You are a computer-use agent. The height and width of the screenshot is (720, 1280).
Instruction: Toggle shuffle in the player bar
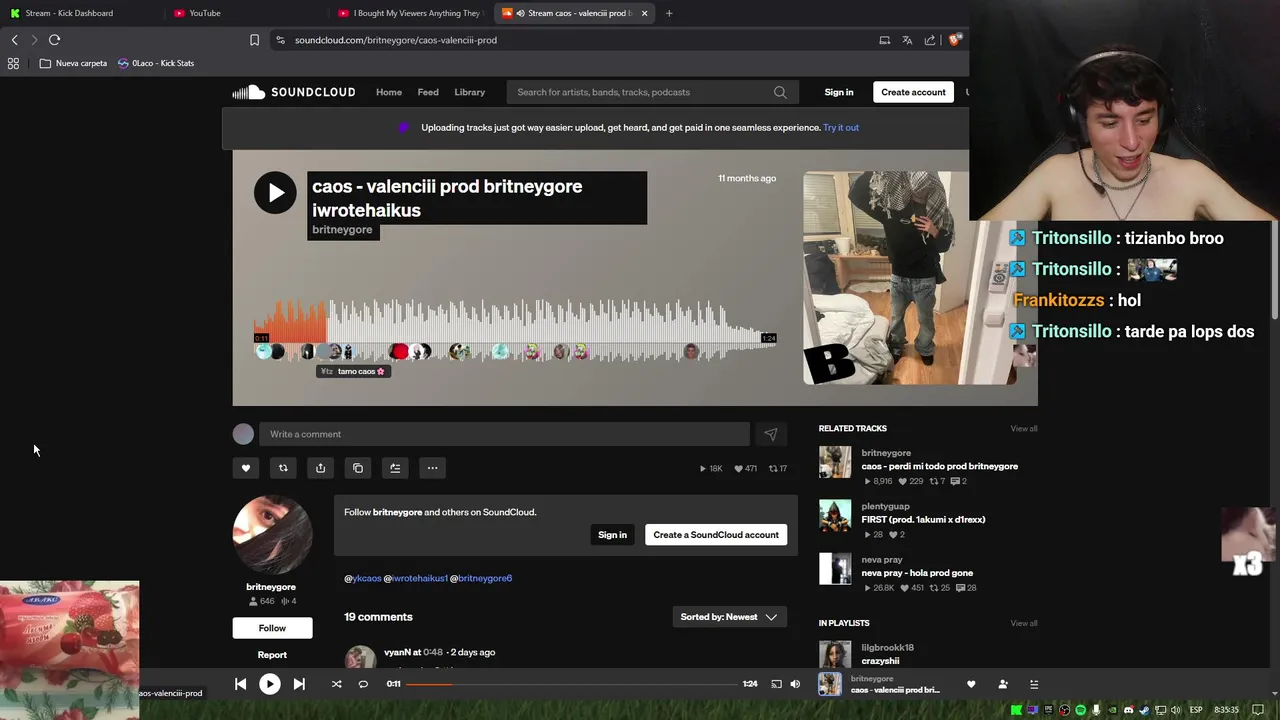(336, 684)
